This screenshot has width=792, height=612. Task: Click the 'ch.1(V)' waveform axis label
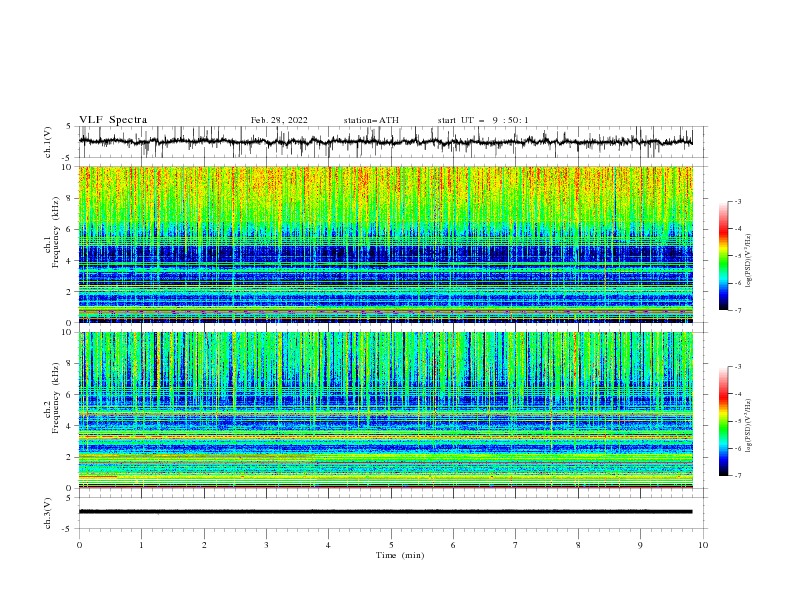(48, 142)
